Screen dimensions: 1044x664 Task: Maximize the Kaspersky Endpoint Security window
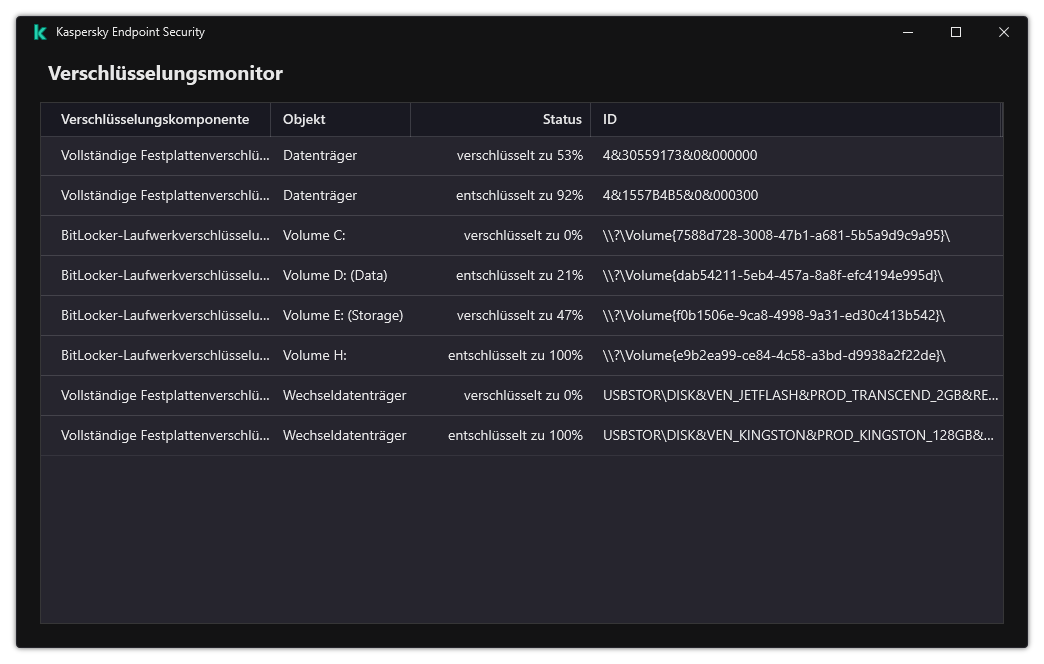click(x=956, y=32)
